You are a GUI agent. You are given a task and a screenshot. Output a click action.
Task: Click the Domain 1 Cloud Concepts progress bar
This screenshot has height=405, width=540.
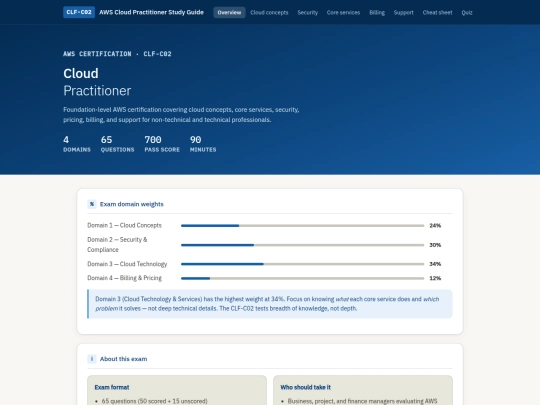[302, 226]
